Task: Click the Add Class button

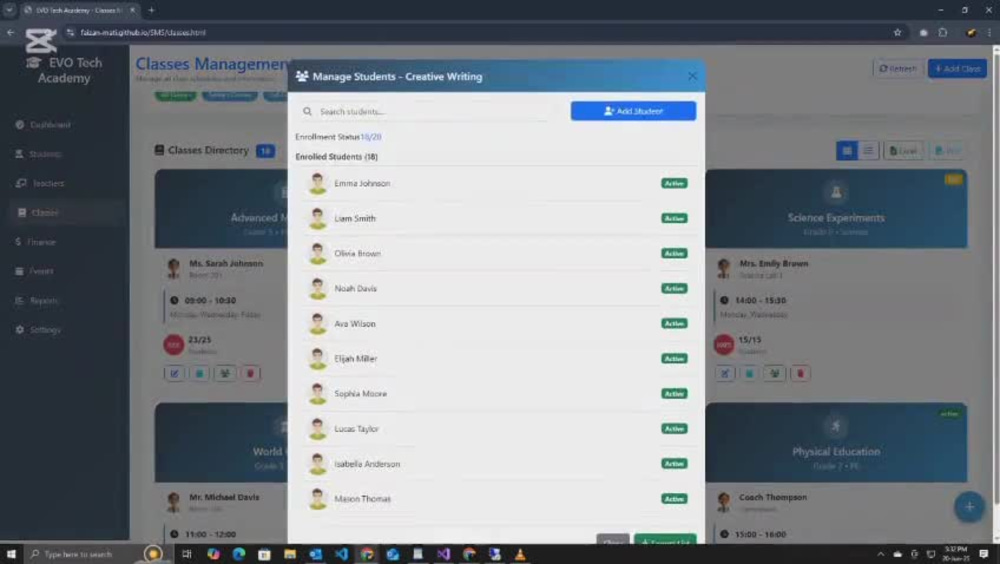Action: tap(957, 68)
